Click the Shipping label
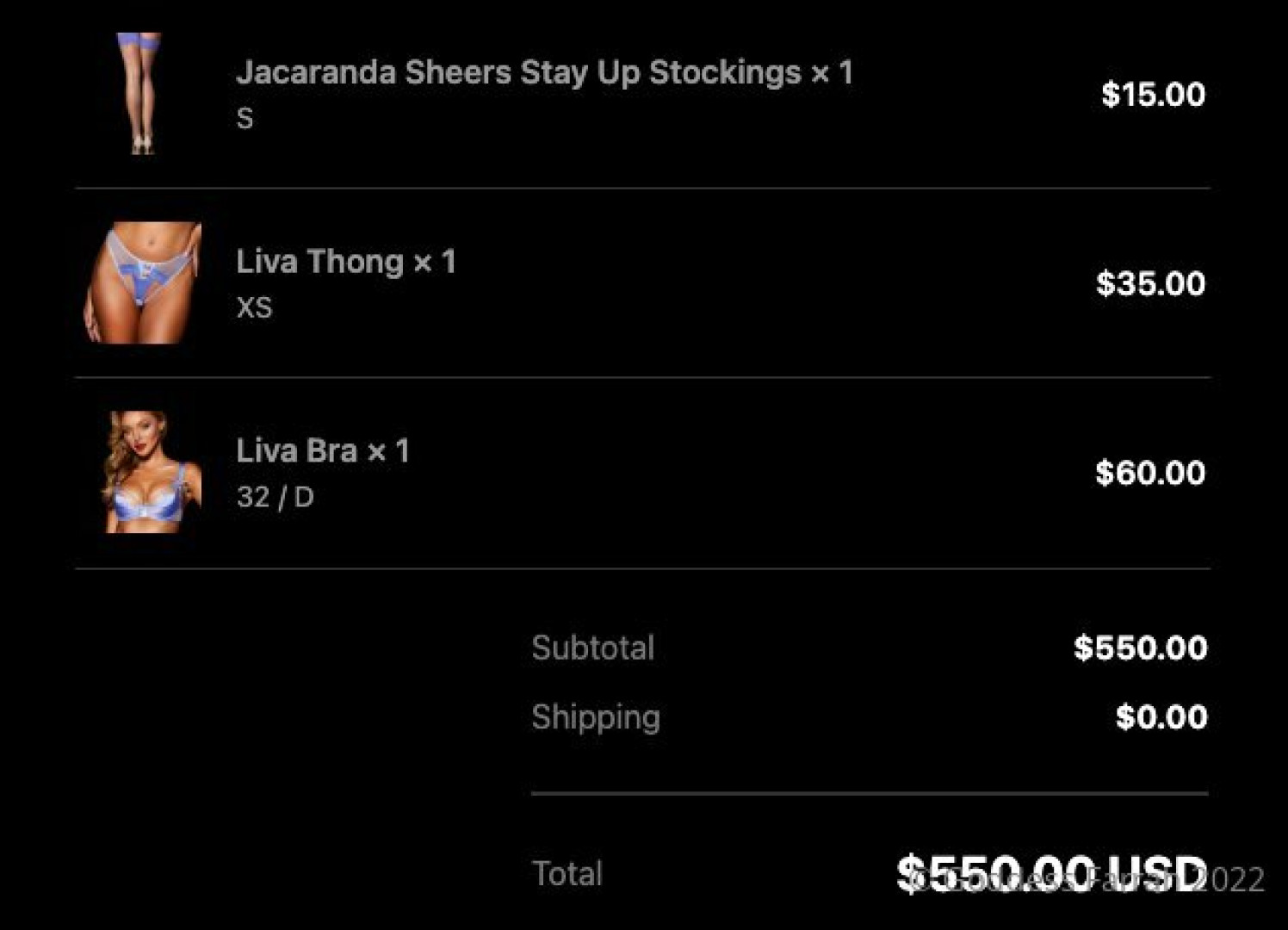The width and height of the screenshot is (1288, 930). point(596,717)
